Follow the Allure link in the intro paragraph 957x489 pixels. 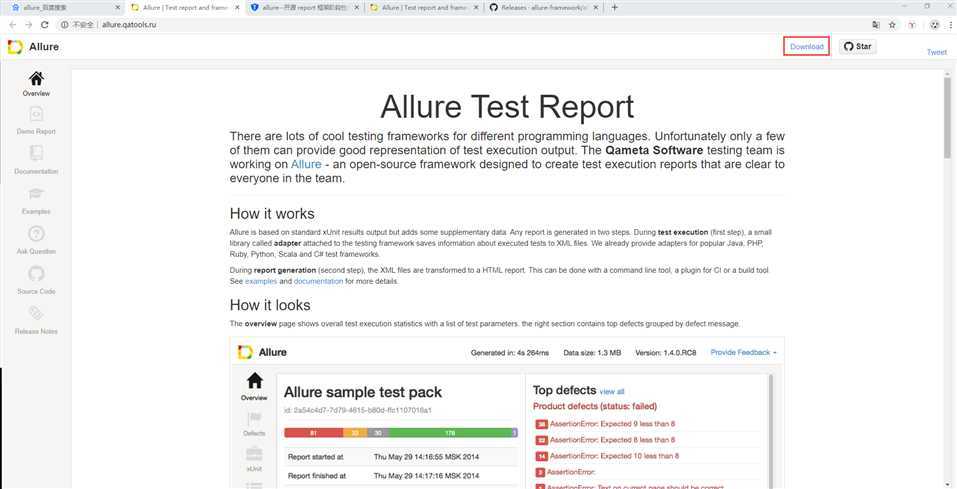click(306, 164)
